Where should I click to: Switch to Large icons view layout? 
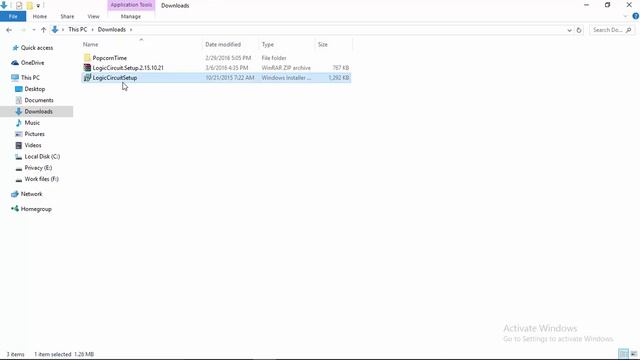click(633, 353)
